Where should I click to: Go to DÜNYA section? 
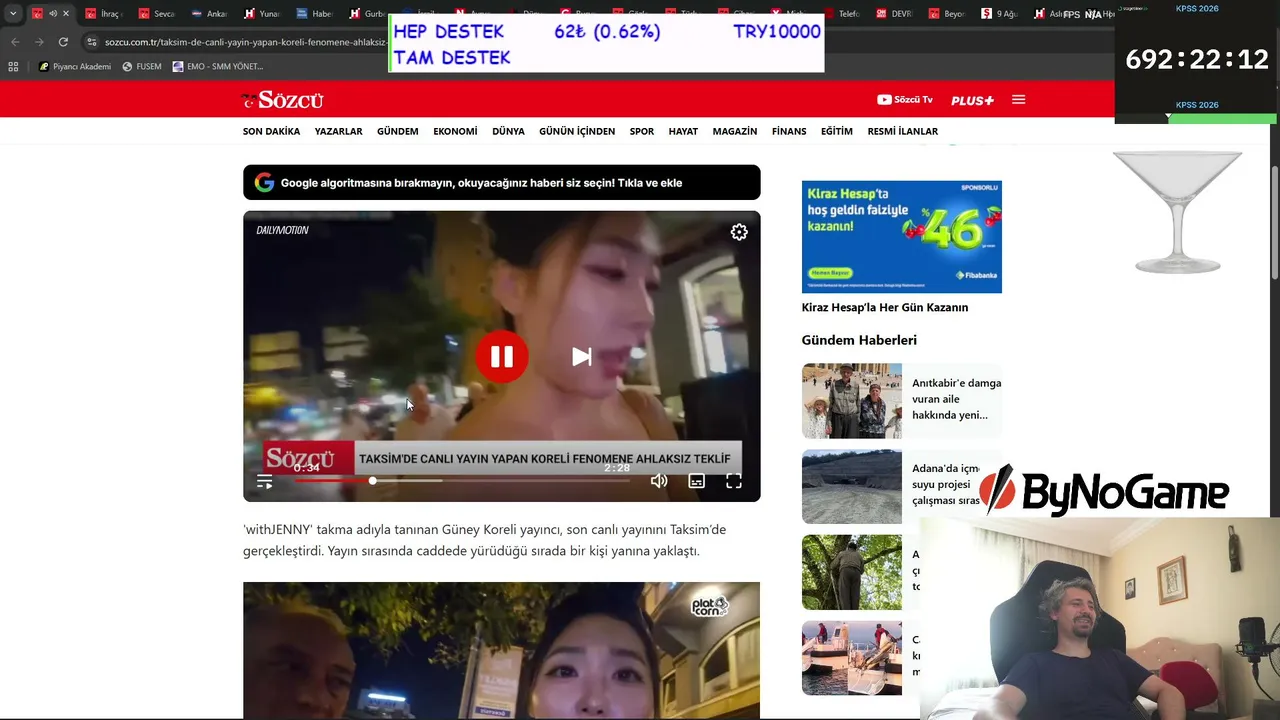(508, 131)
